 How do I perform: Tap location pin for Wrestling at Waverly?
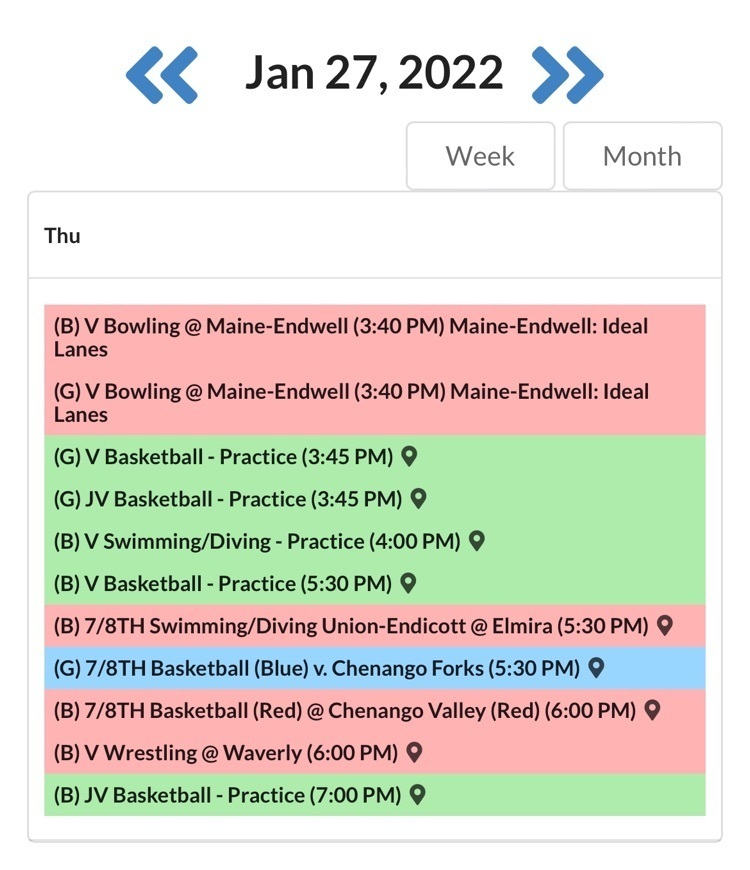pos(414,752)
